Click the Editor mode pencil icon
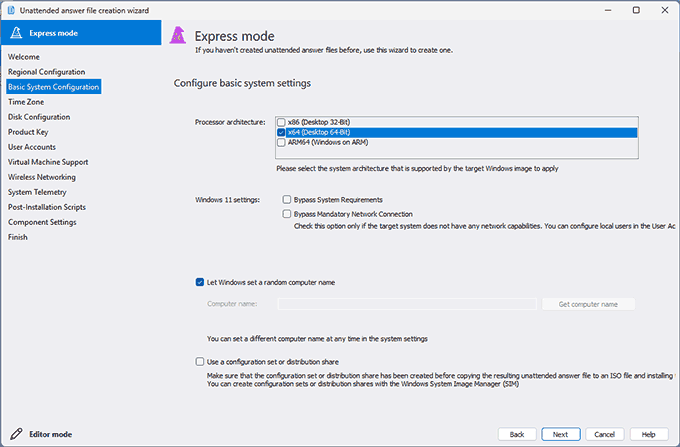680x447 pixels. (x=16, y=434)
